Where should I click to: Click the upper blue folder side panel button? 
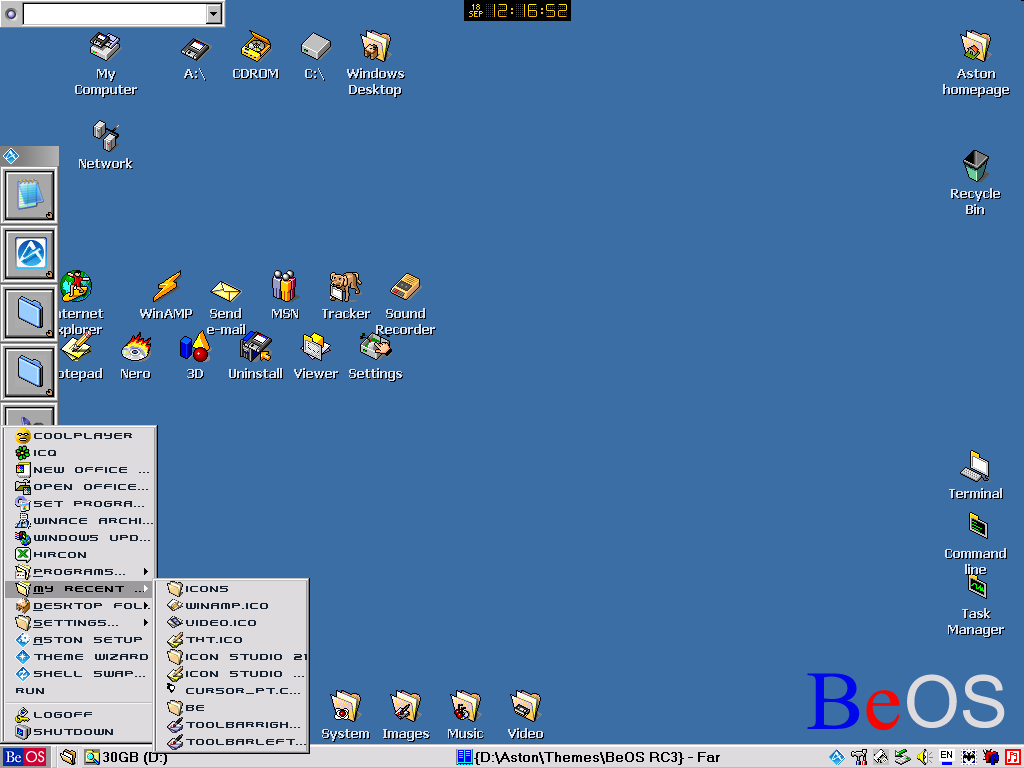30,313
